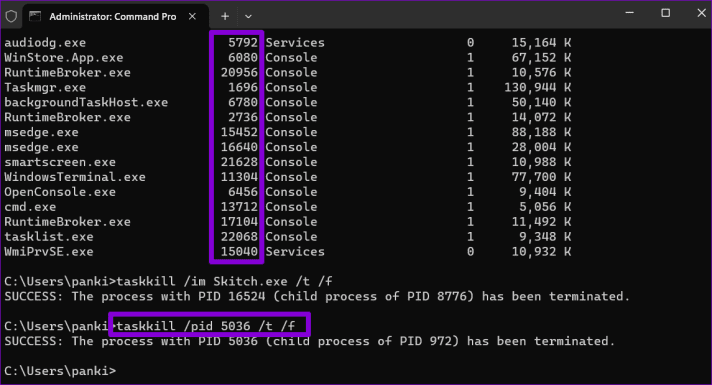Viewport: 712px width, 385px height.
Task: Click memory usage 5,056 K
Action: [545, 207]
